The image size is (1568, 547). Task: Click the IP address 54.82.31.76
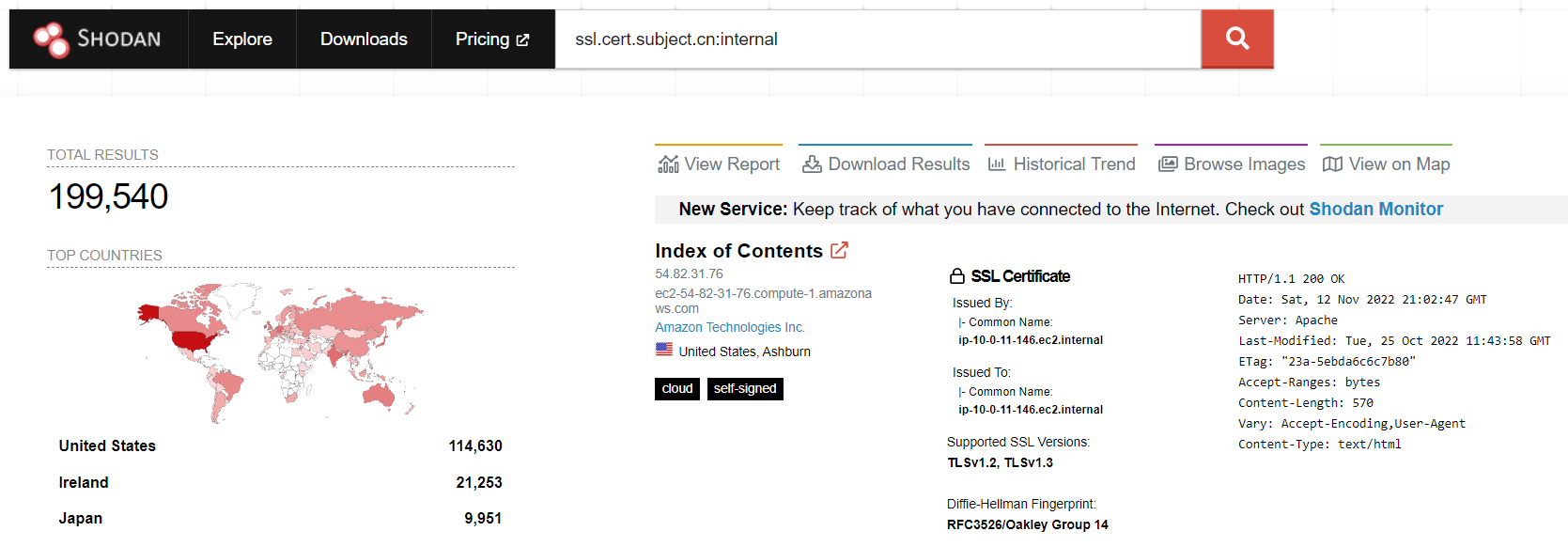point(689,273)
